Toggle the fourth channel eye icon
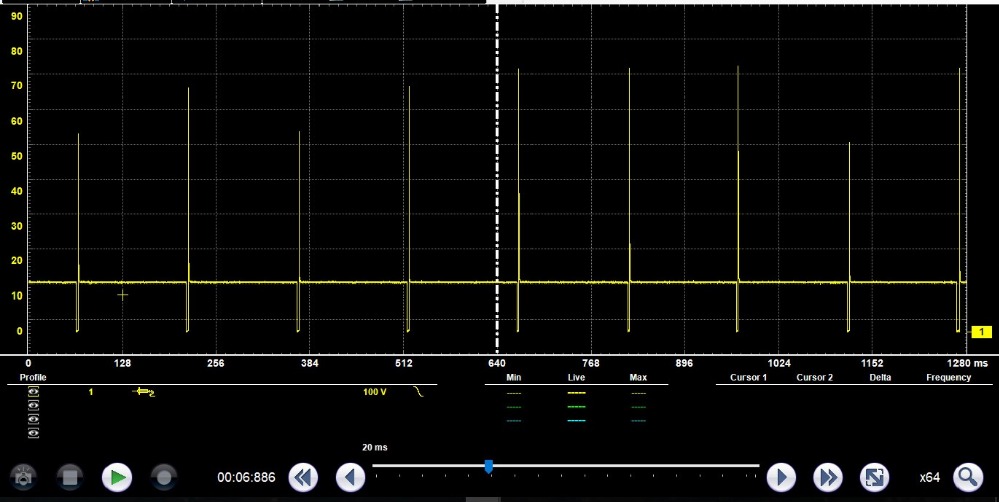 (34, 433)
